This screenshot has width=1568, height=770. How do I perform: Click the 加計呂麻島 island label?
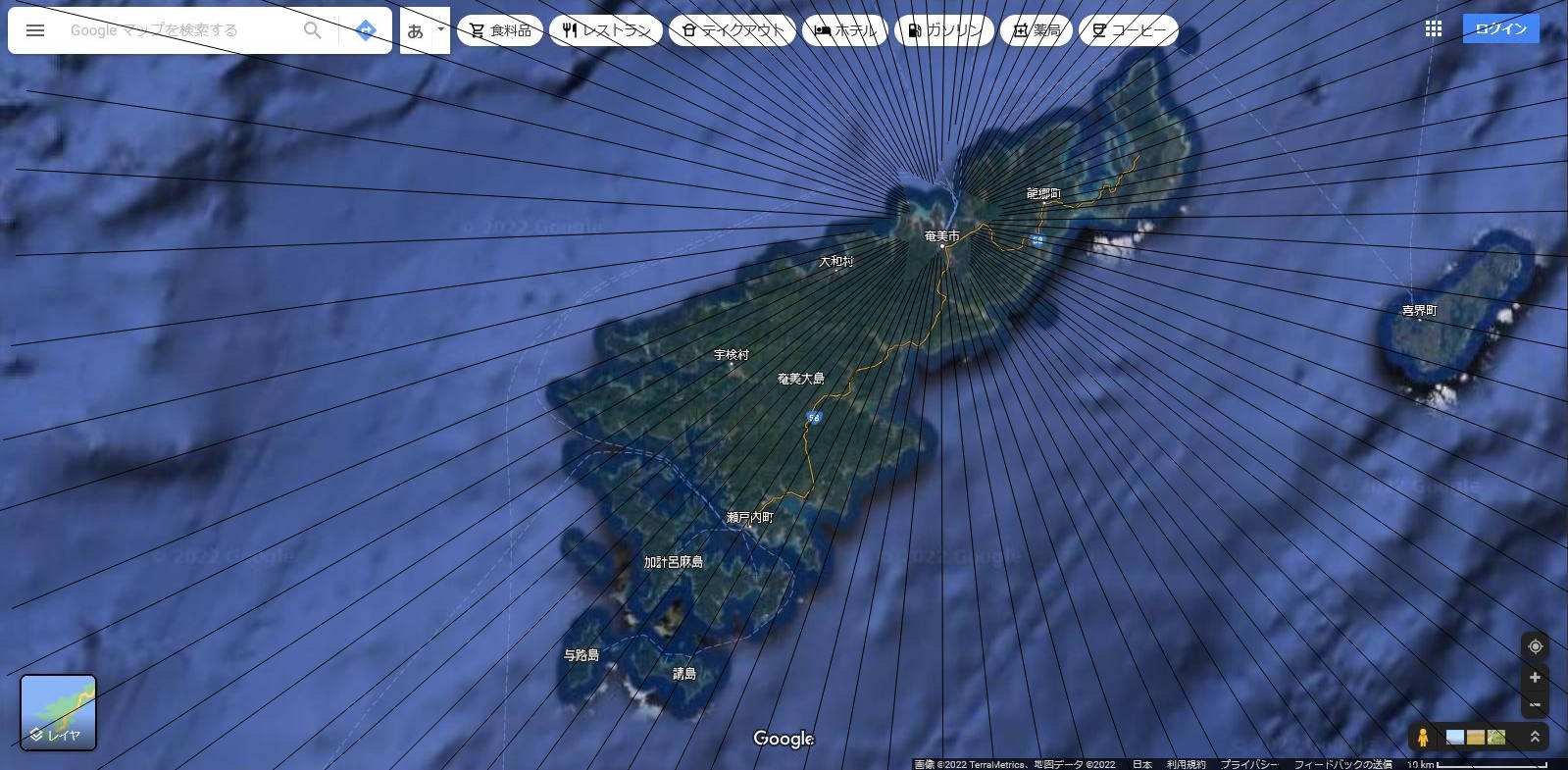[x=674, y=562]
